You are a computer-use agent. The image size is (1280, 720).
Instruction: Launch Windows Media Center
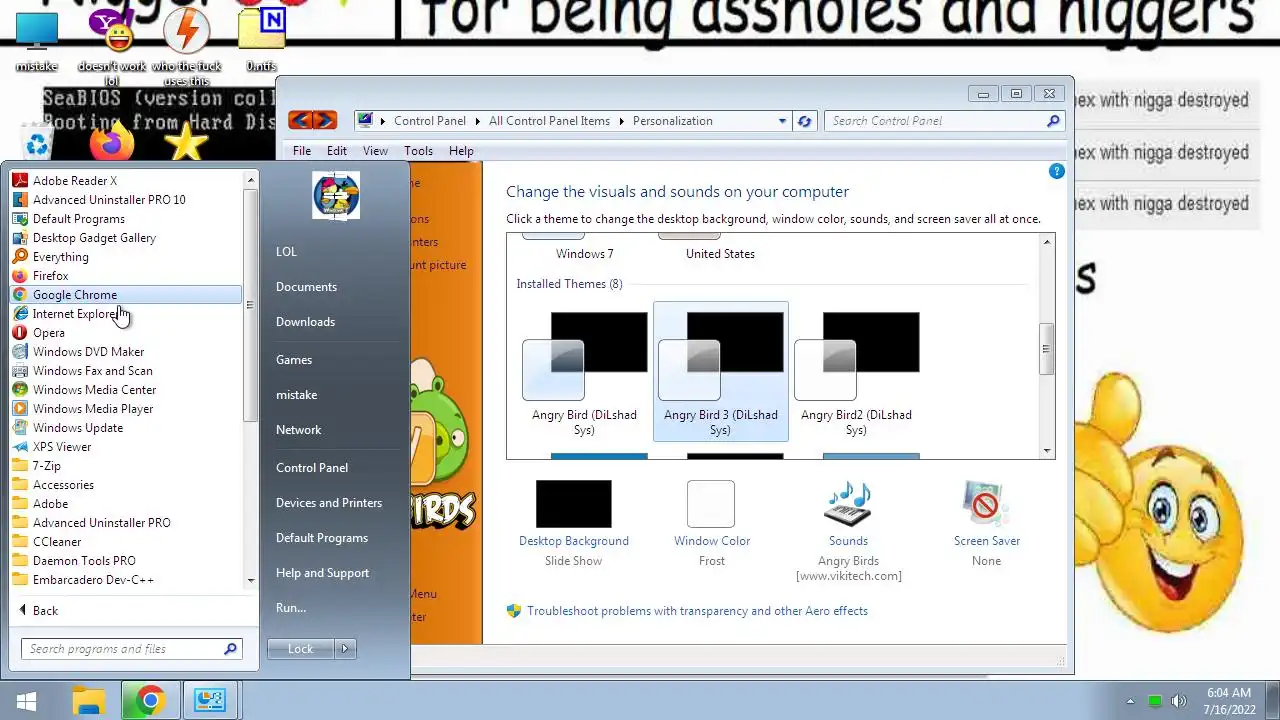point(94,390)
